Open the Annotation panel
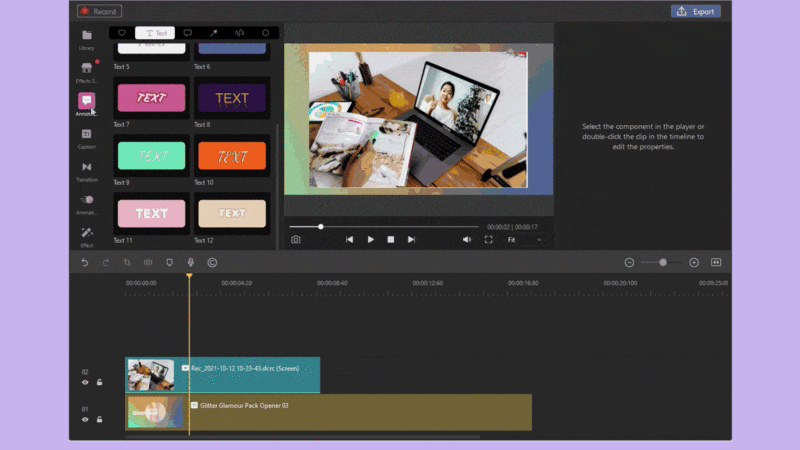Viewport: 800px width, 450px height. point(87,104)
